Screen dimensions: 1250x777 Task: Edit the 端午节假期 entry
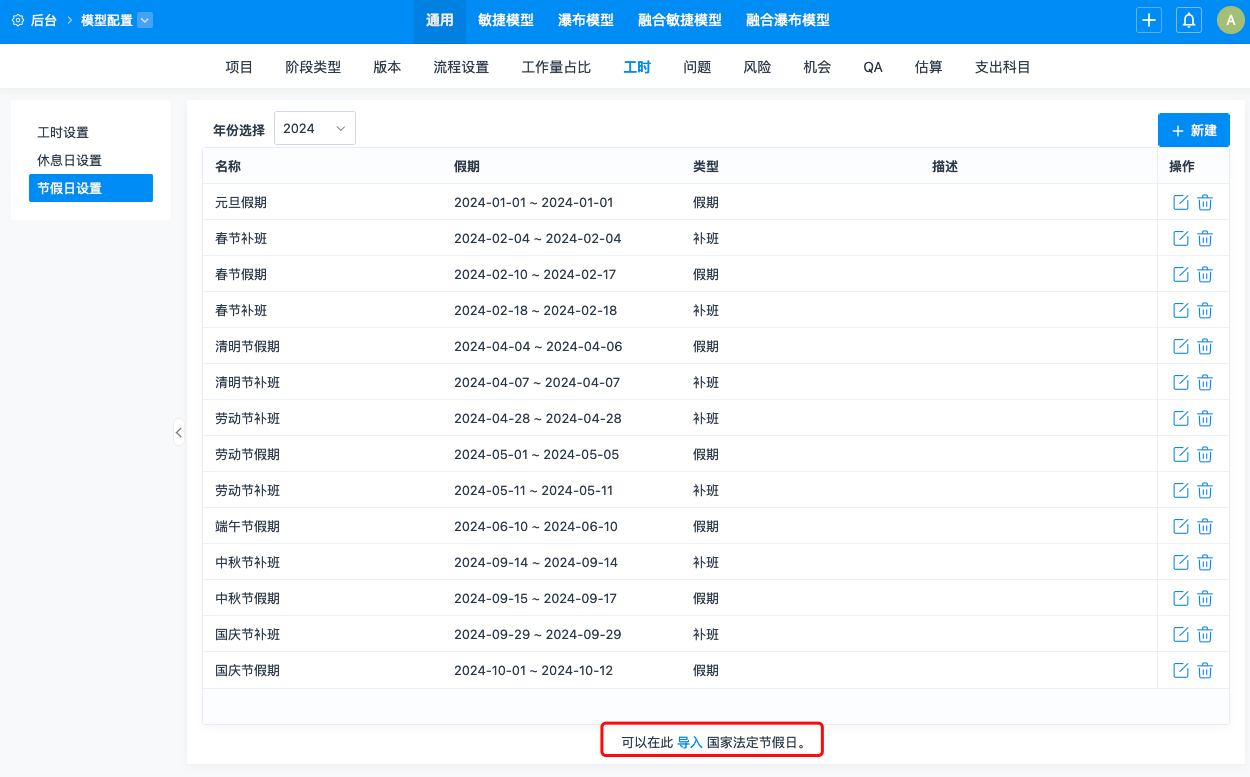coord(1180,526)
